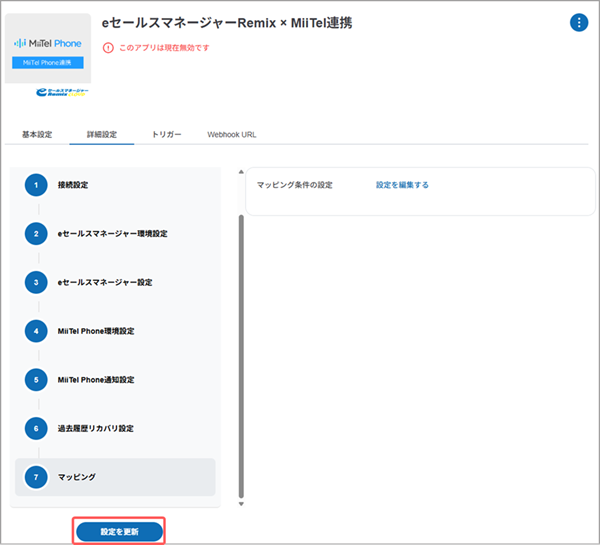Select the 接続設定 step label
This screenshot has height=545, width=600.
(73, 185)
